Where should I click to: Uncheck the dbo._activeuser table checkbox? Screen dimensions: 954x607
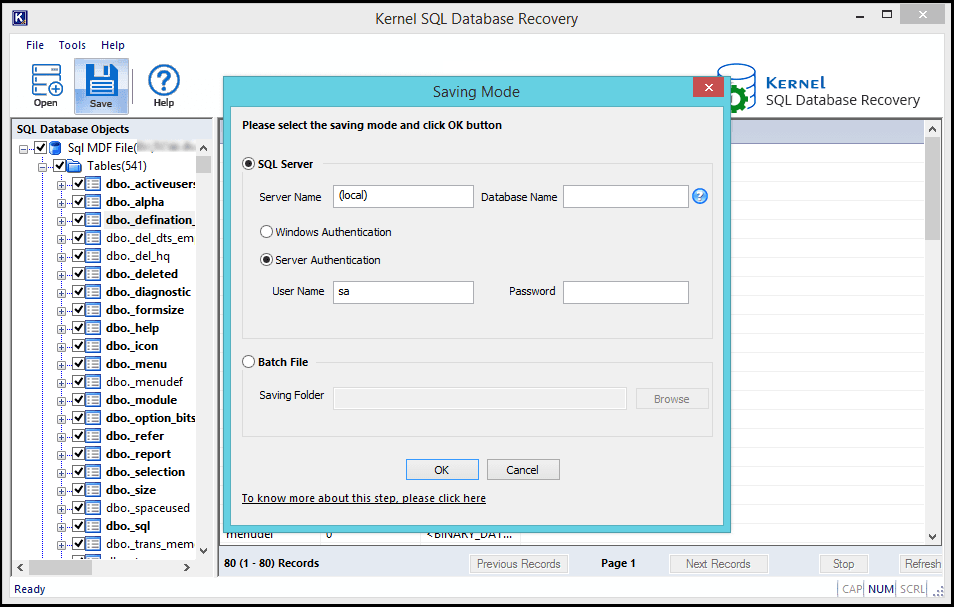(x=78, y=184)
